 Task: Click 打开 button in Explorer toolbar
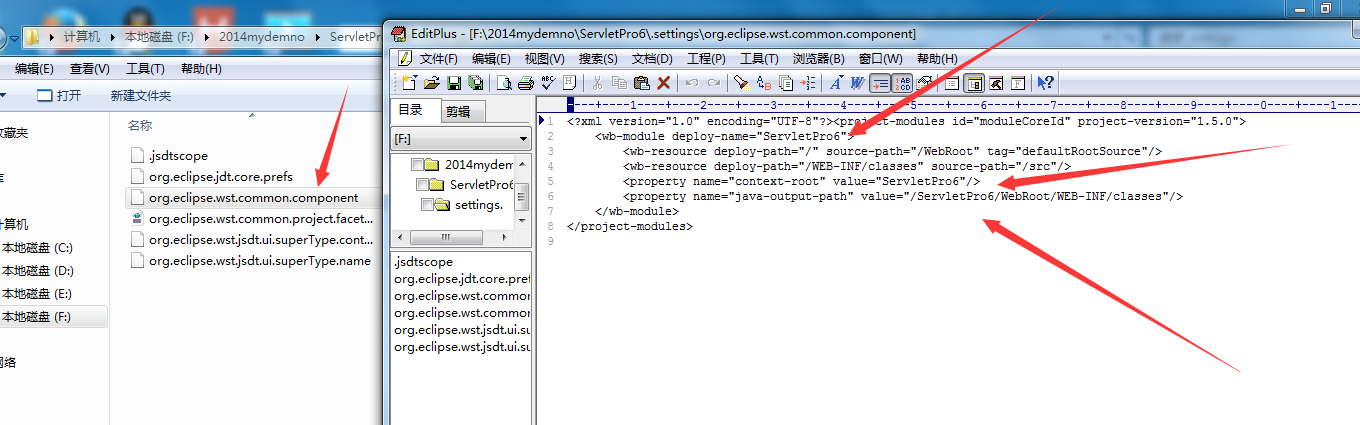[x=59, y=95]
